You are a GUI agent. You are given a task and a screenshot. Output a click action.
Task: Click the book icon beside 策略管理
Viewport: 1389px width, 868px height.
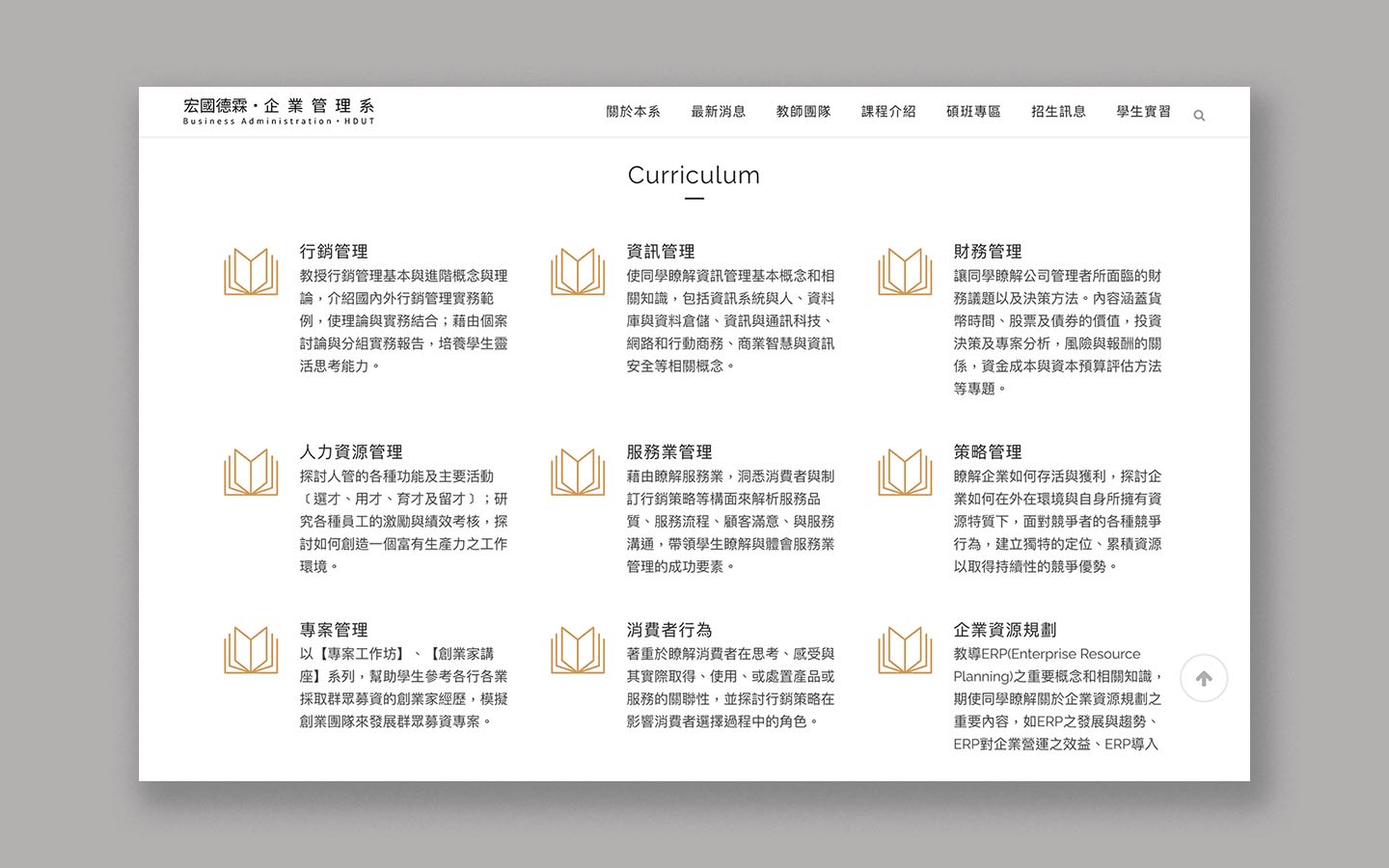click(905, 473)
